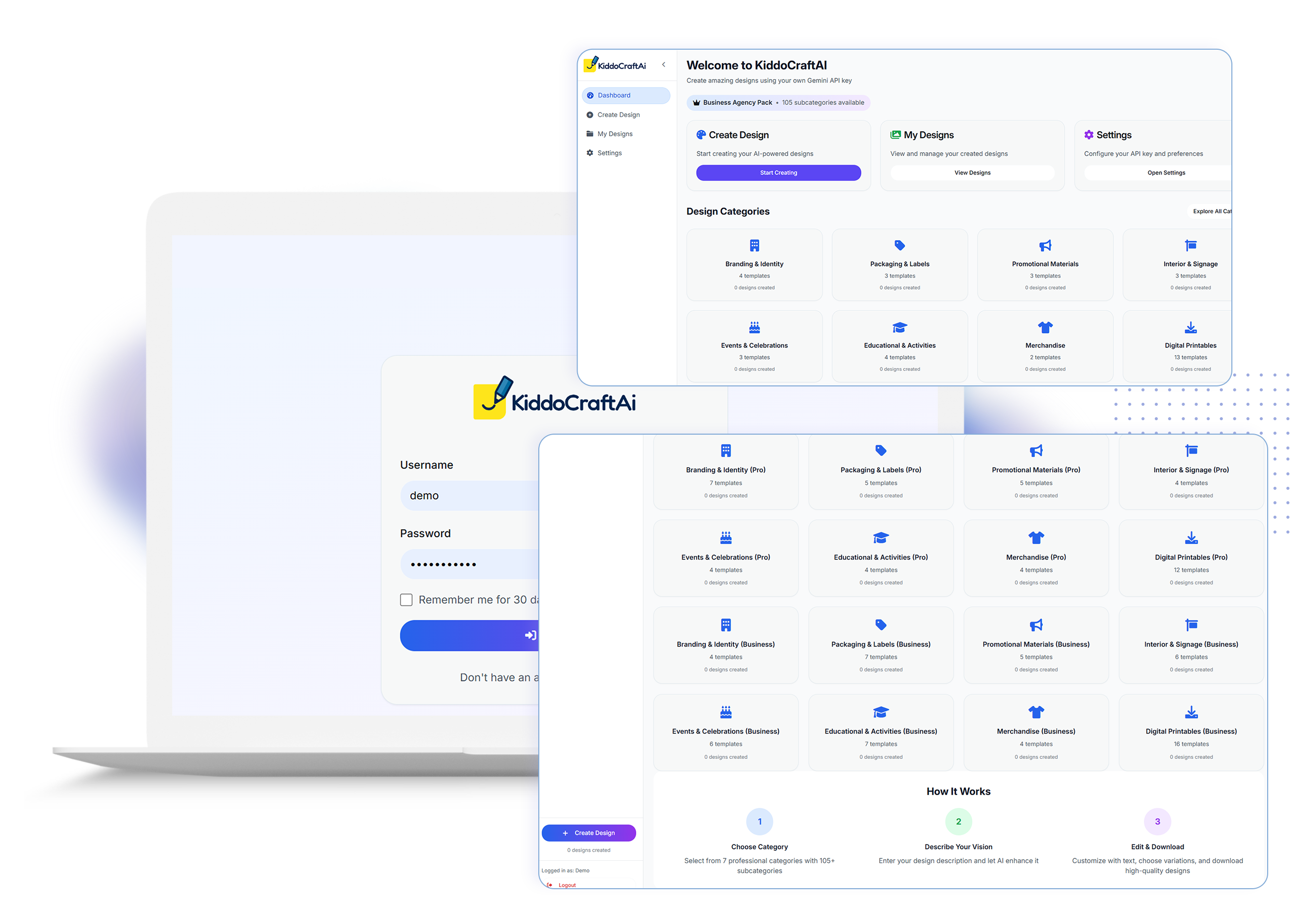Open the Packaging & Labels (Pro) card

(881, 471)
